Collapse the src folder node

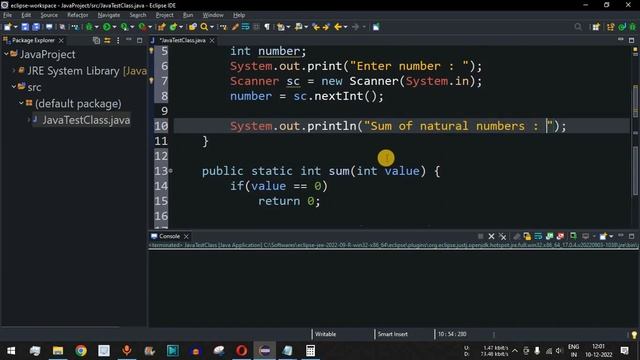(x=13, y=87)
